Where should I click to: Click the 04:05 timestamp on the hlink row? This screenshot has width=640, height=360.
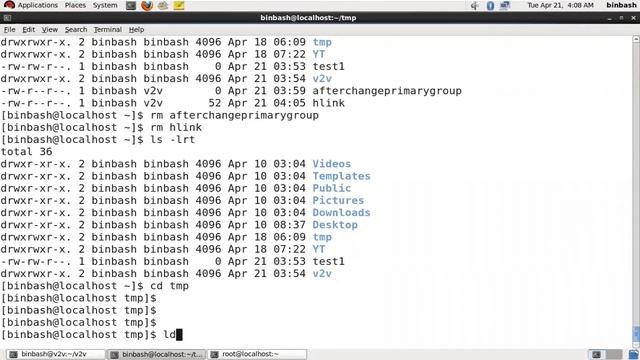tap(289, 103)
